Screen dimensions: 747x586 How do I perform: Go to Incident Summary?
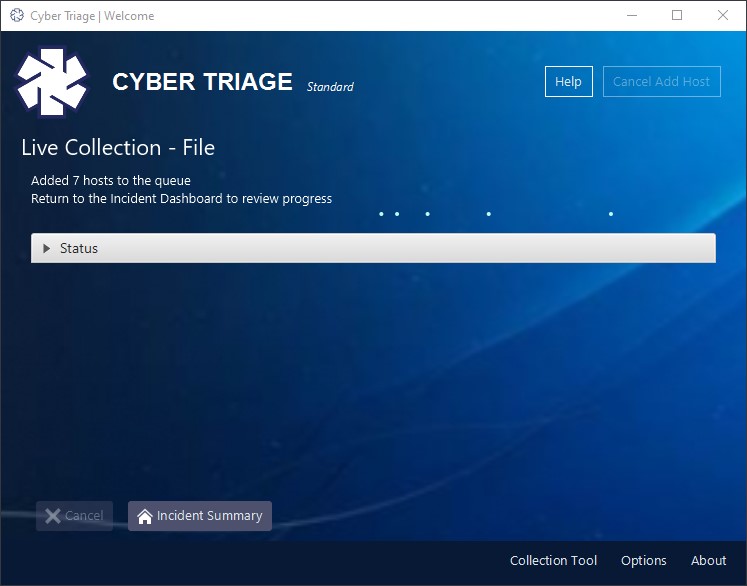tap(200, 516)
